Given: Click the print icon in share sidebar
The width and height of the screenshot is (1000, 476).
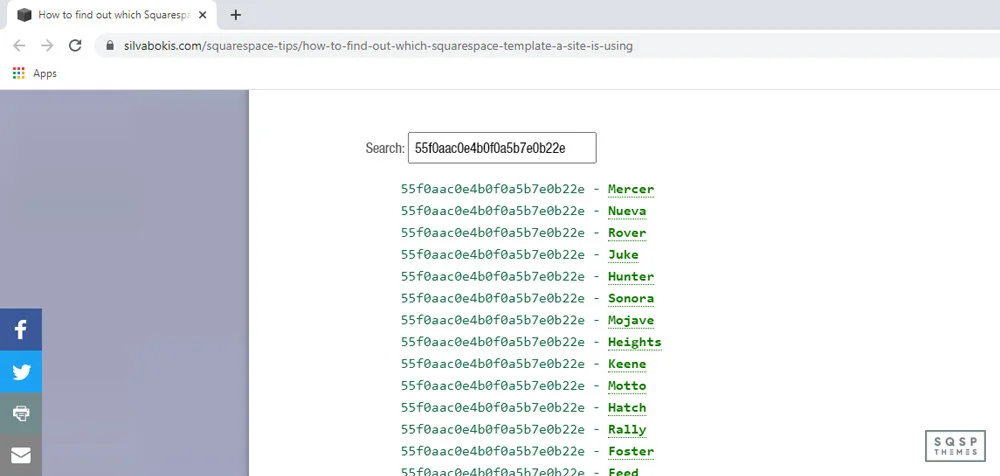Looking at the screenshot, I should click(x=21, y=413).
